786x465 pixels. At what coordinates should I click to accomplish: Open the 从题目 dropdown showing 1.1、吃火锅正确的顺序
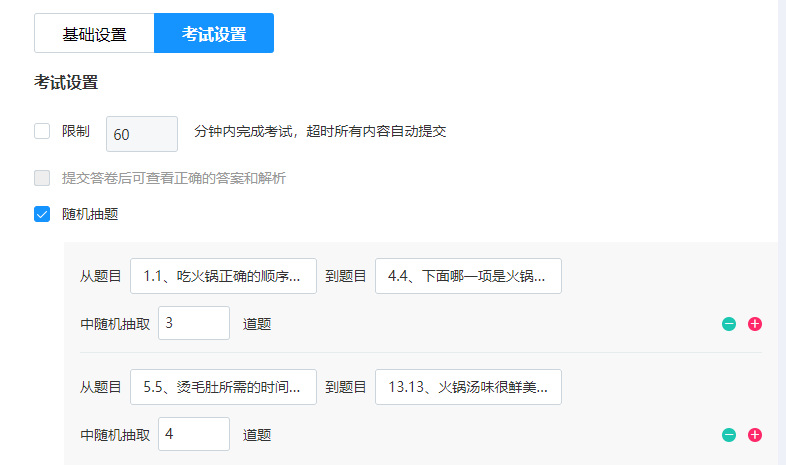coord(224,276)
